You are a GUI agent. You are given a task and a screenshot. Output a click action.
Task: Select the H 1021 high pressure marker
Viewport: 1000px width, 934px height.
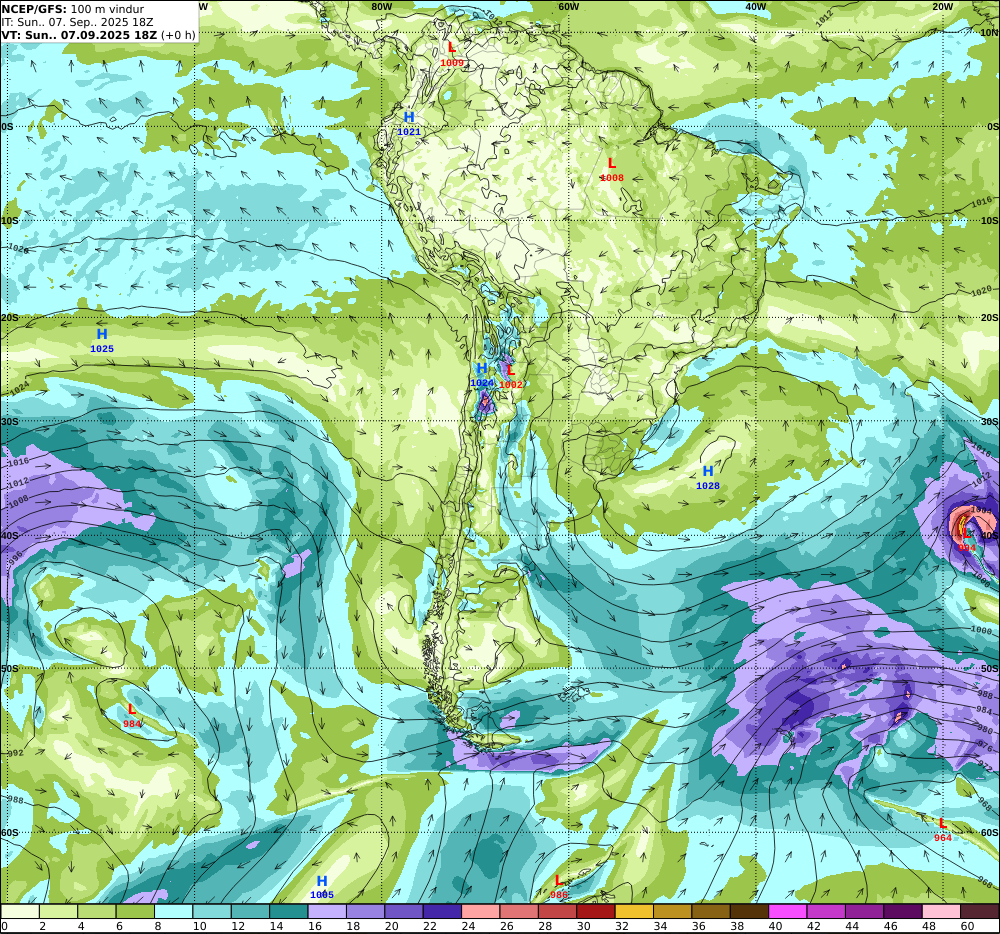click(409, 124)
